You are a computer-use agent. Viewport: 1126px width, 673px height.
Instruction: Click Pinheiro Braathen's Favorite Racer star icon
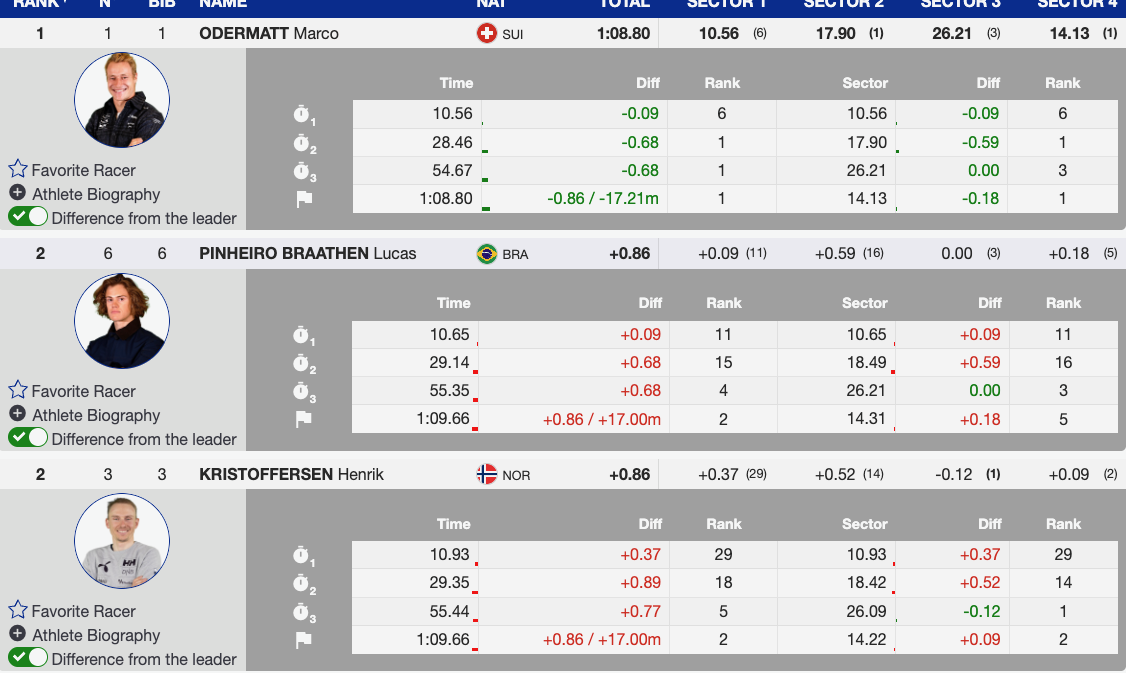[x=18, y=390]
